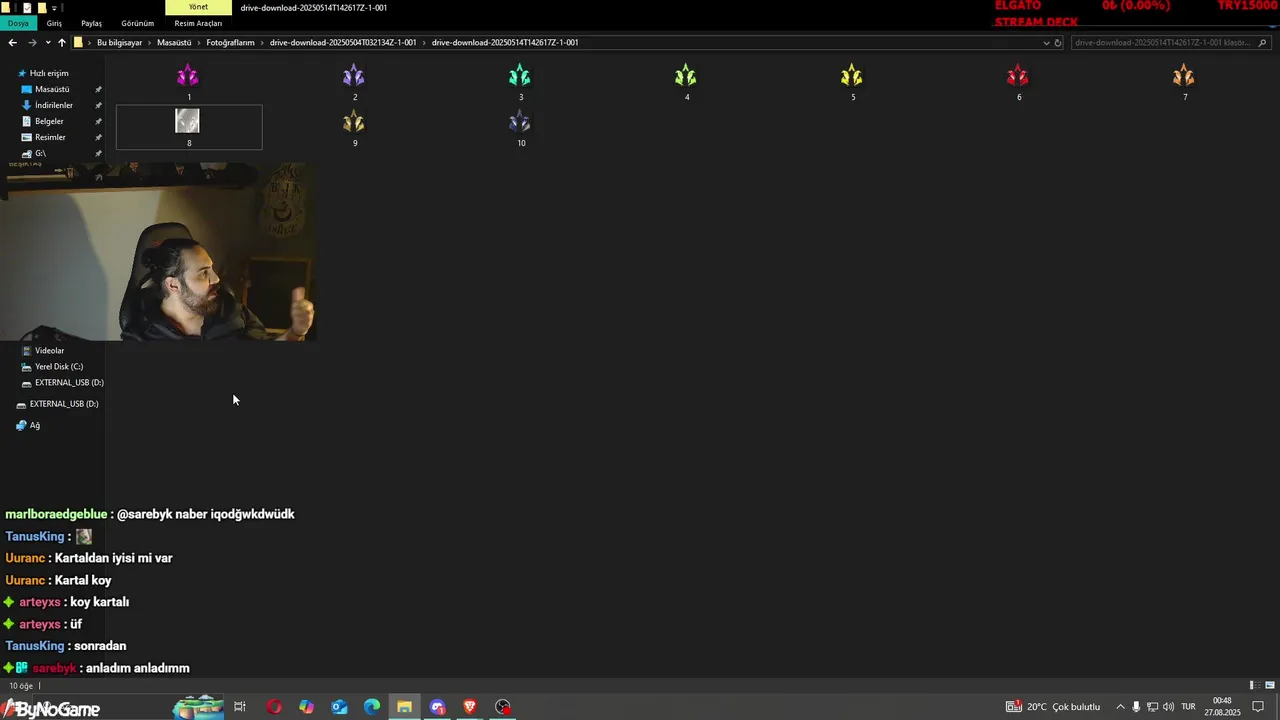1280x720 pixels.
Task: Go back with the Back arrow
Action: point(12,42)
